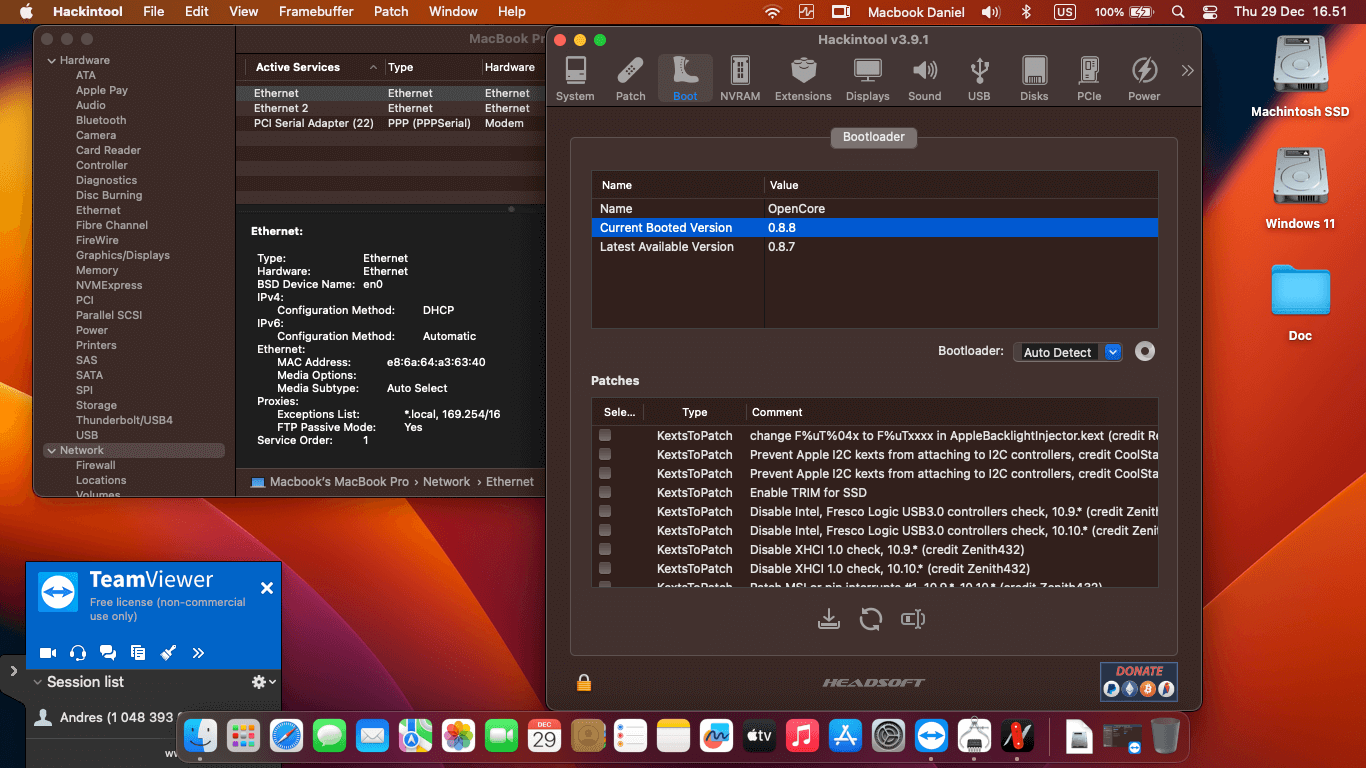
Task: Check 'Disable XHCI 1.0 check, 10.9.*' patch
Action: pyautogui.click(x=605, y=549)
